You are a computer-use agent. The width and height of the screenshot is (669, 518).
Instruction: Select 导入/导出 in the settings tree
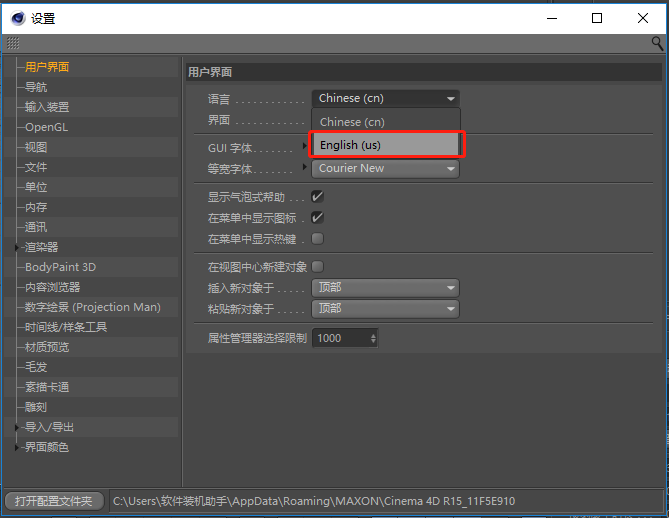coord(49,427)
